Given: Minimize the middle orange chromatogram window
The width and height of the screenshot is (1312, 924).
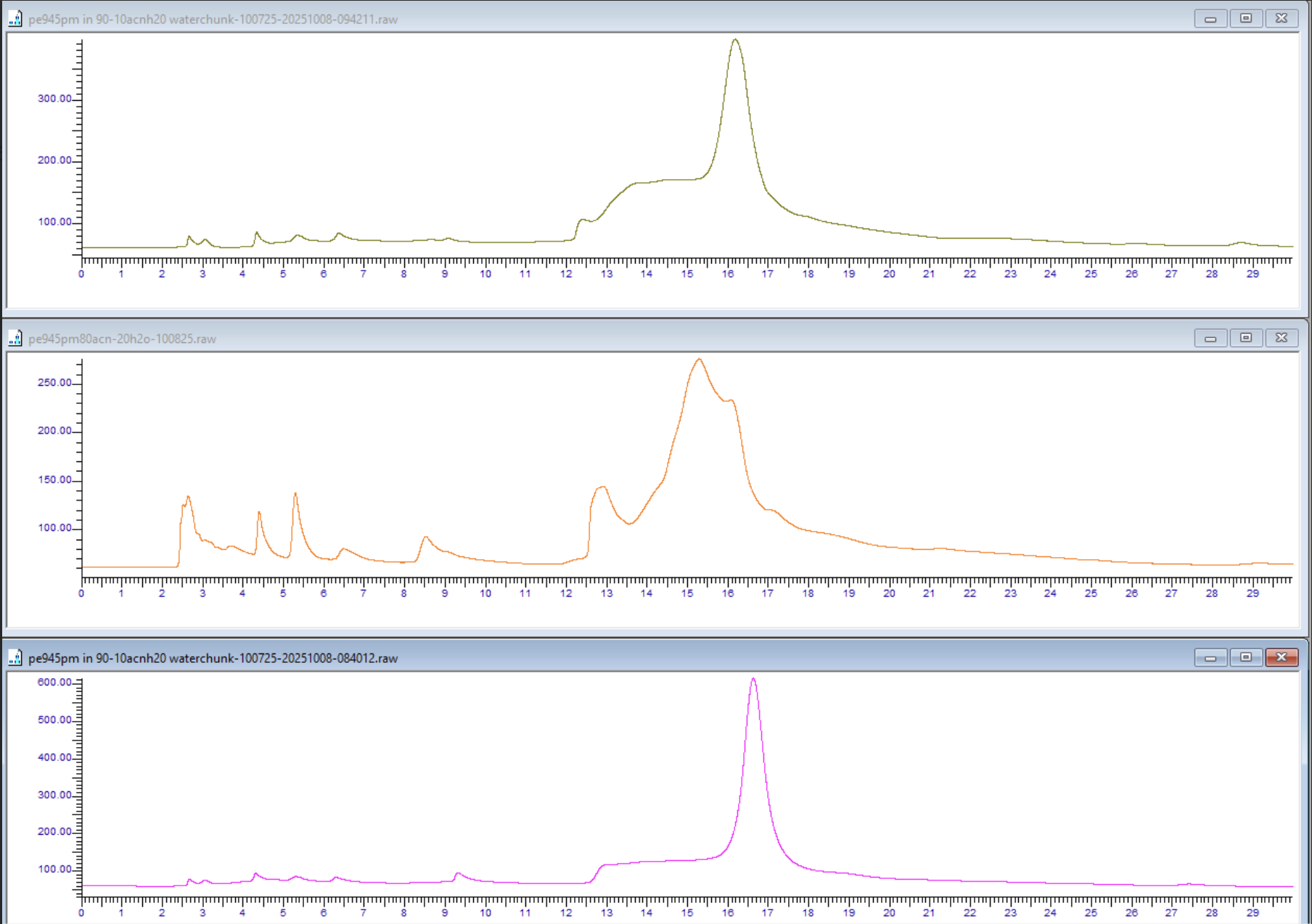Looking at the screenshot, I should click(1210, 337).
